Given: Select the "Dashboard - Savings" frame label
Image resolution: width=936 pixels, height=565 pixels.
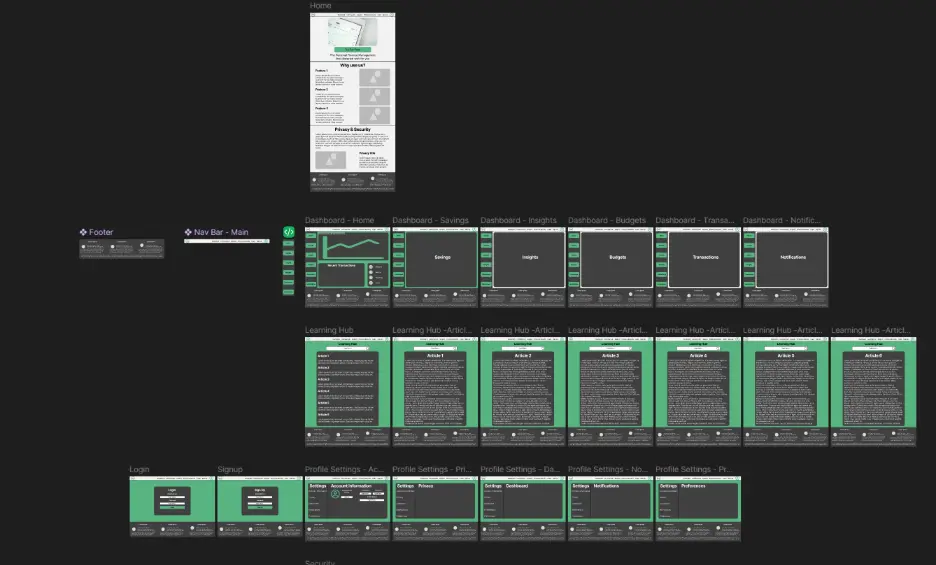Looking at the screenshot, I should 430,220.
